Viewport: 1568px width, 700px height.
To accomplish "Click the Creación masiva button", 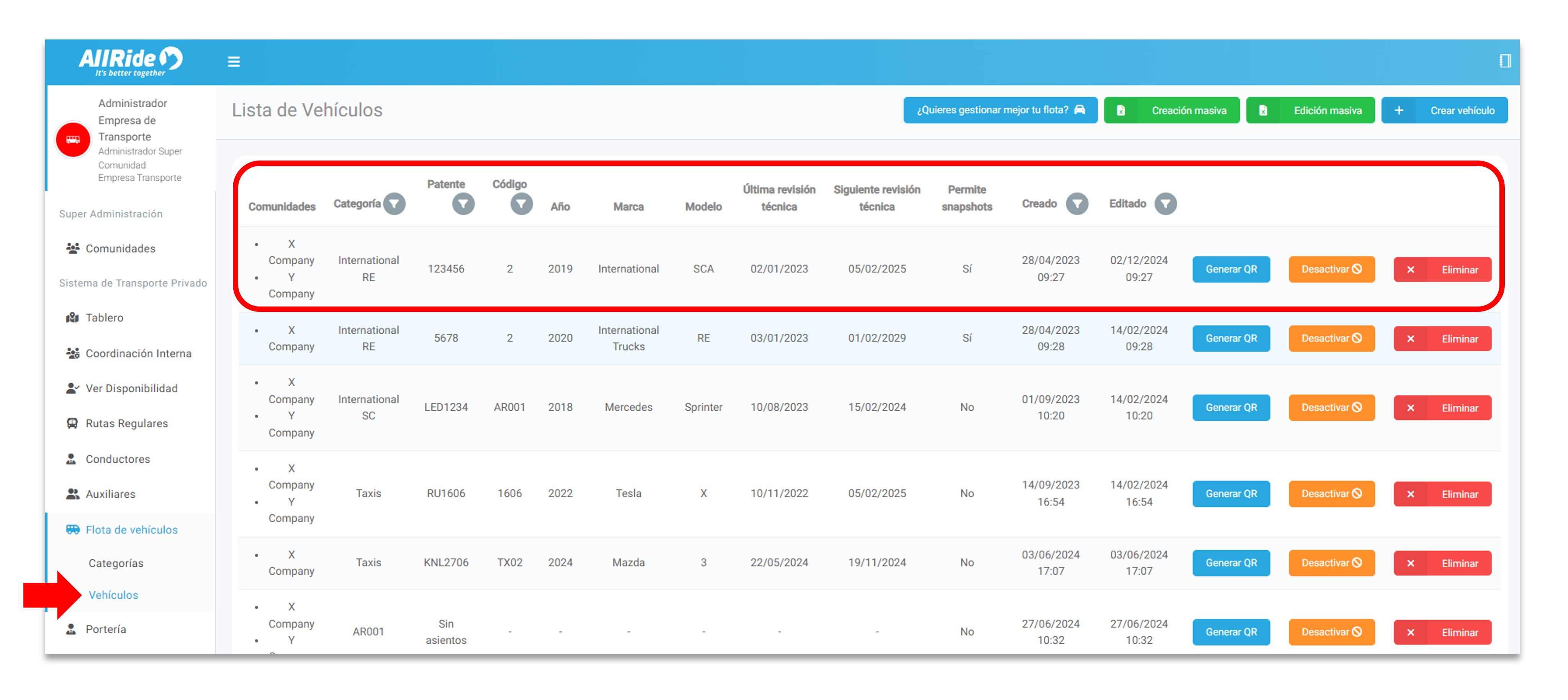I will pos(1171,110).
